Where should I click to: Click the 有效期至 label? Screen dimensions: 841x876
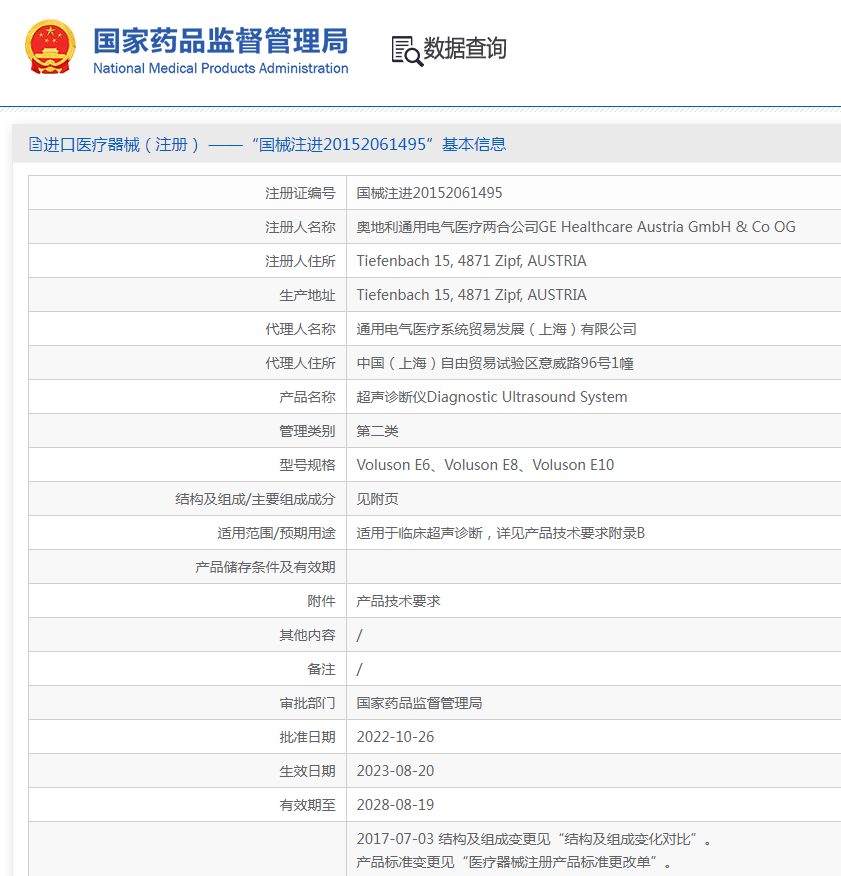pos(307,806)
